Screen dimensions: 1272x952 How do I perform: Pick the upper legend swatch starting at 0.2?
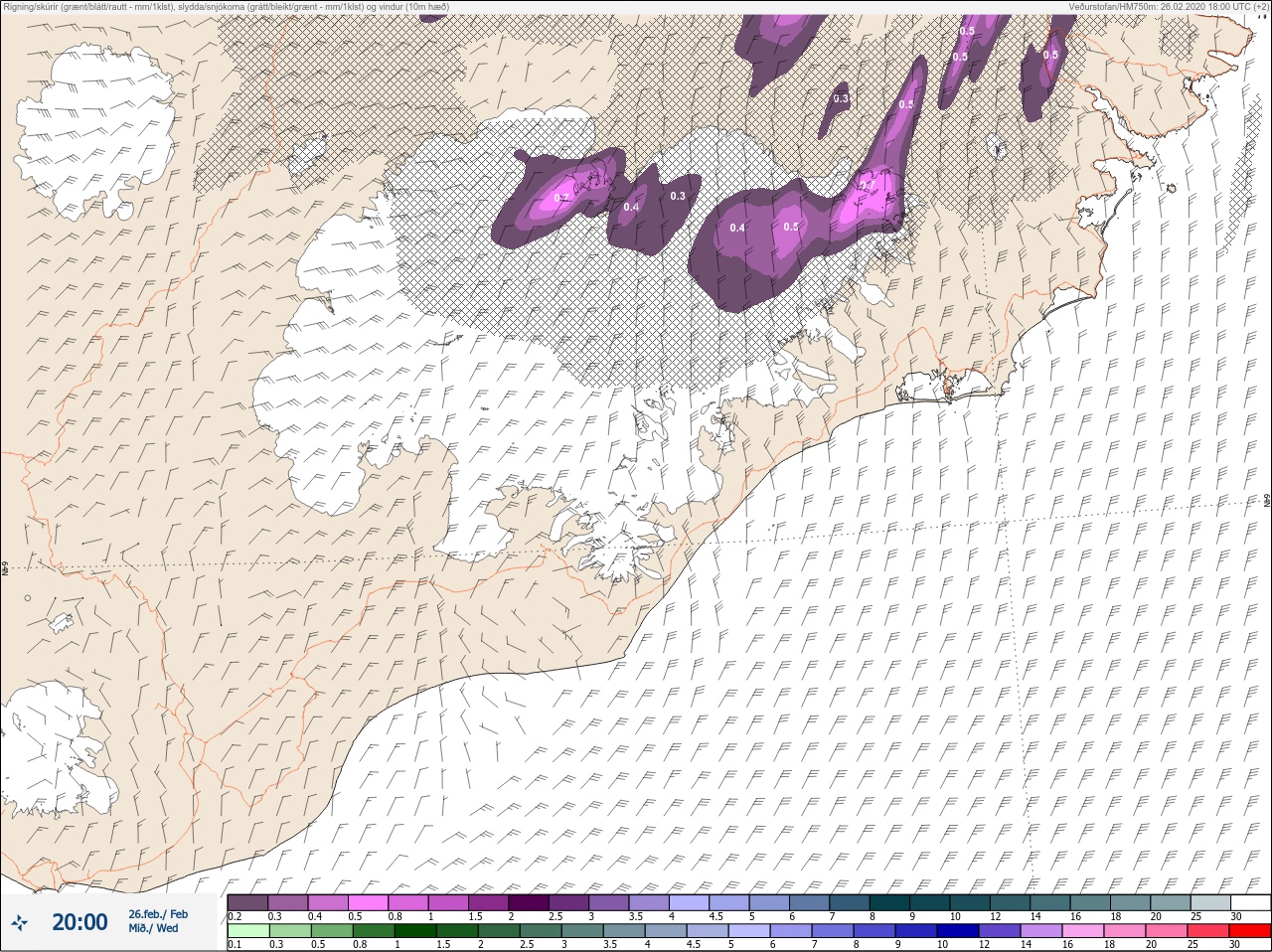[x=247, y=902]
